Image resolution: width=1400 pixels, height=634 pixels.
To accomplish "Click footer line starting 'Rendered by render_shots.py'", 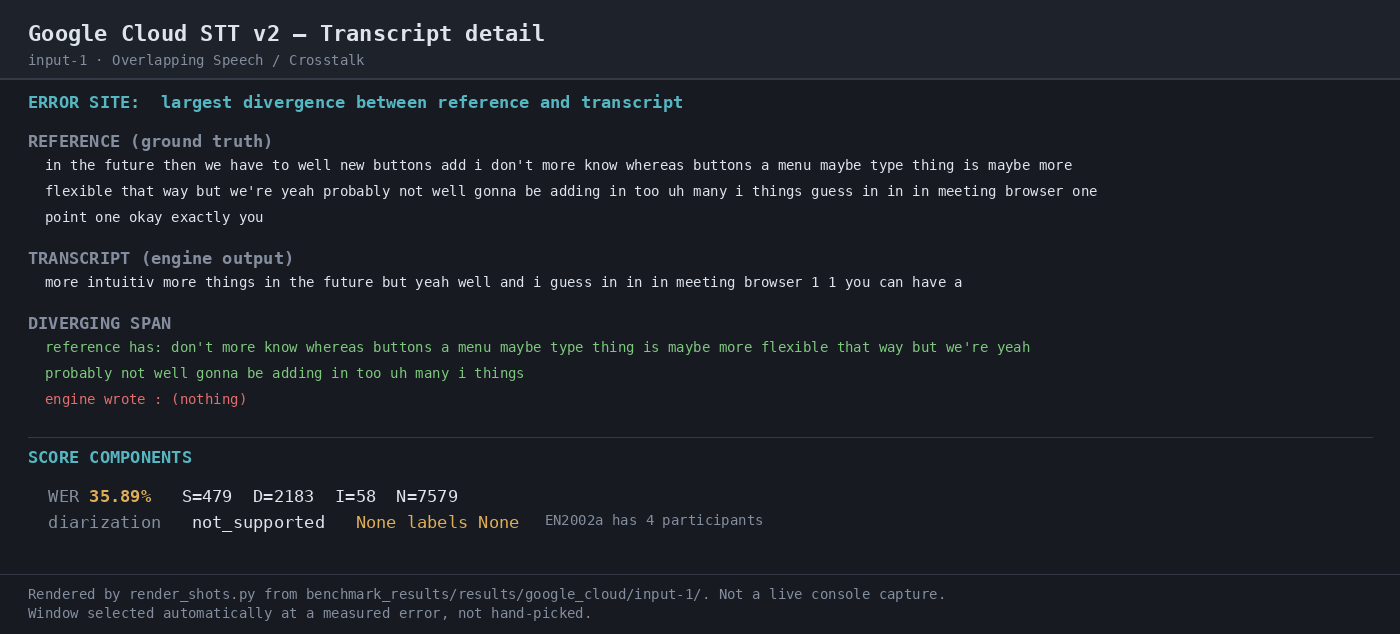I will [487, 595].
